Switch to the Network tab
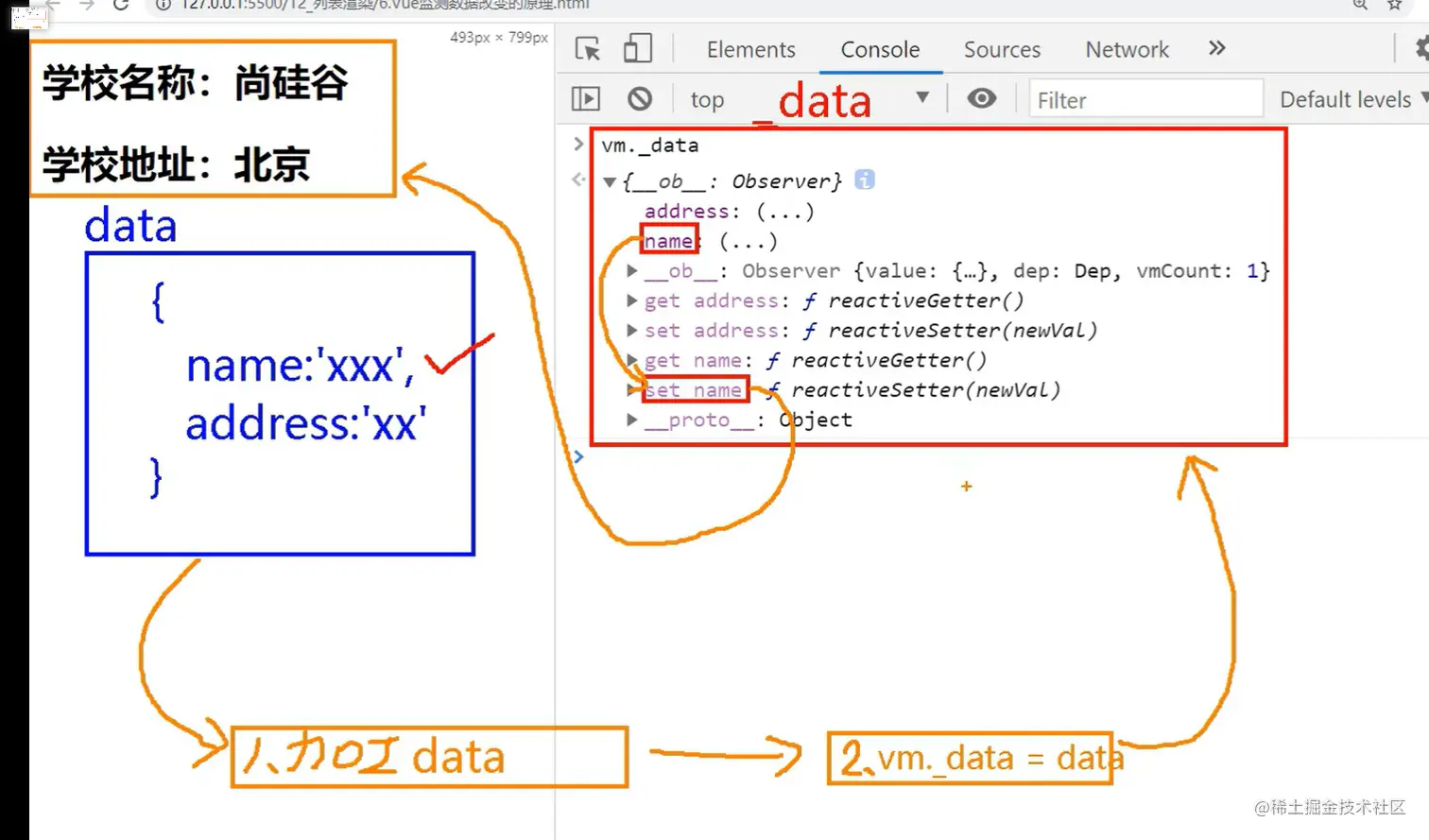Image resolution: width=1429 pixels, height=840 pixels. click(x=1127, y=49)
